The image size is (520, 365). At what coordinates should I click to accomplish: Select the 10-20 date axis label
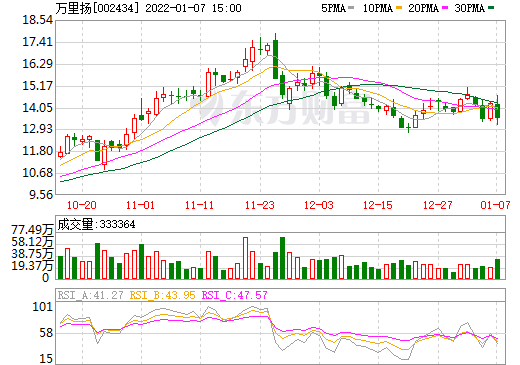82,205
